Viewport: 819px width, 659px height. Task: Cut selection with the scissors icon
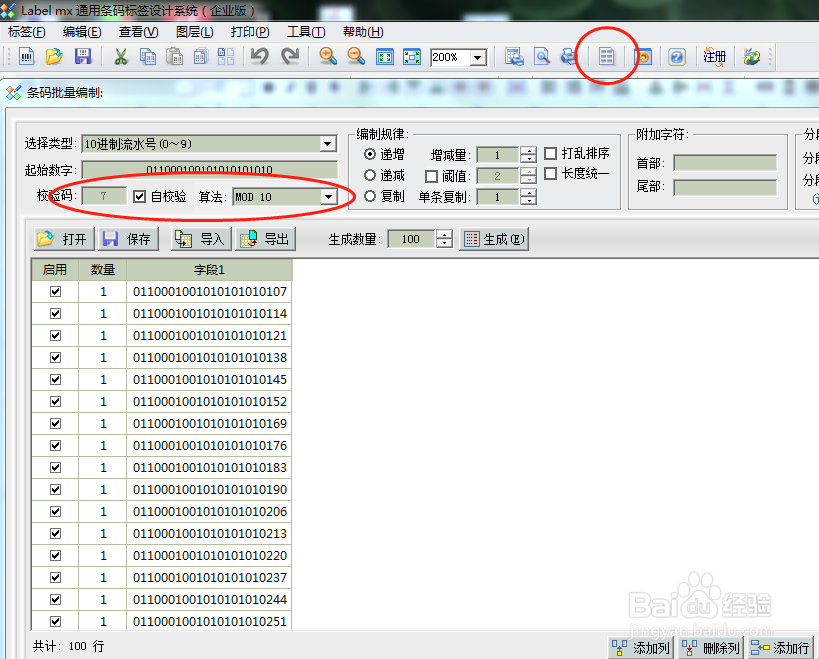point(121,56)
